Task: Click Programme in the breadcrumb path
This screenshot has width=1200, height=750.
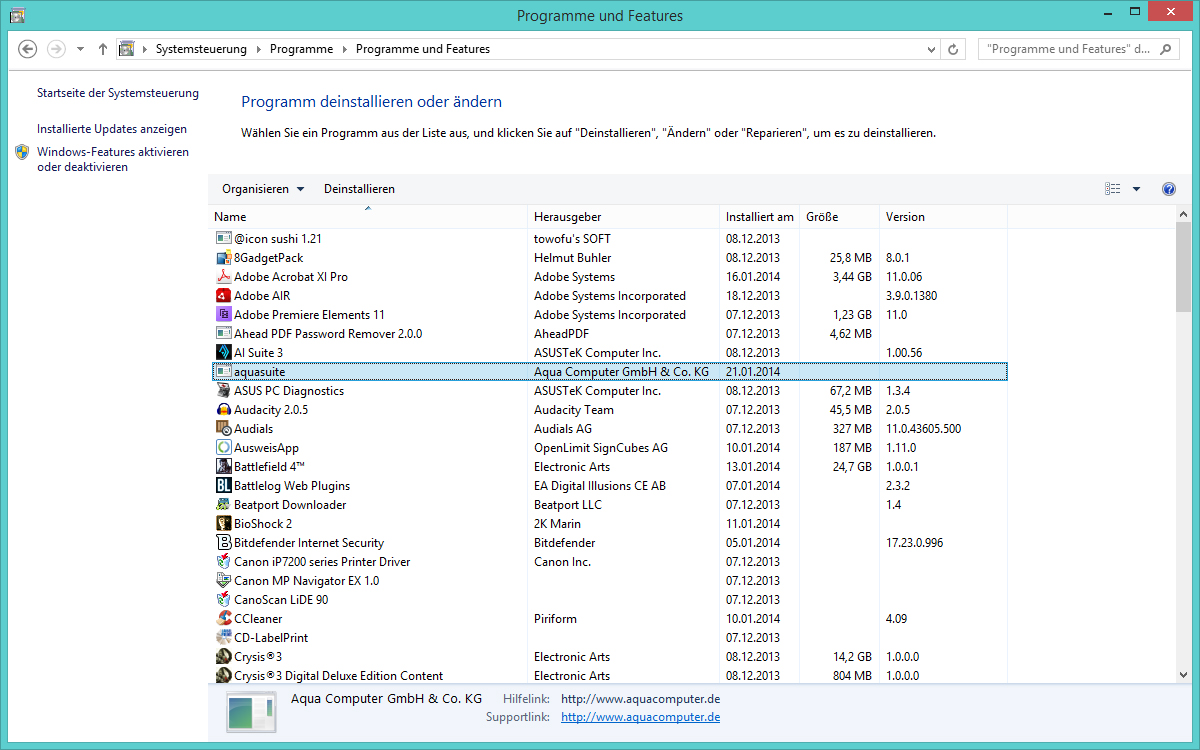Action: (x=301, y=49)
